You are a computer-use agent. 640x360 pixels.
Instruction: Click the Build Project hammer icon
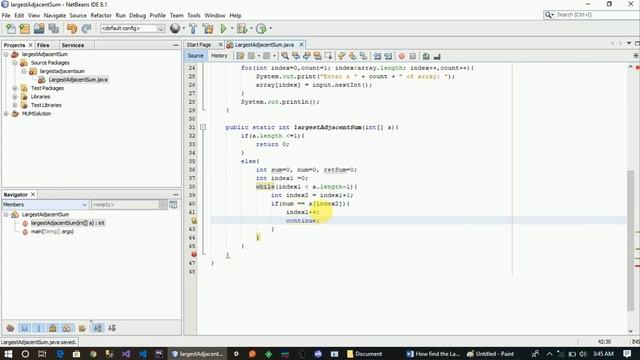193,29
